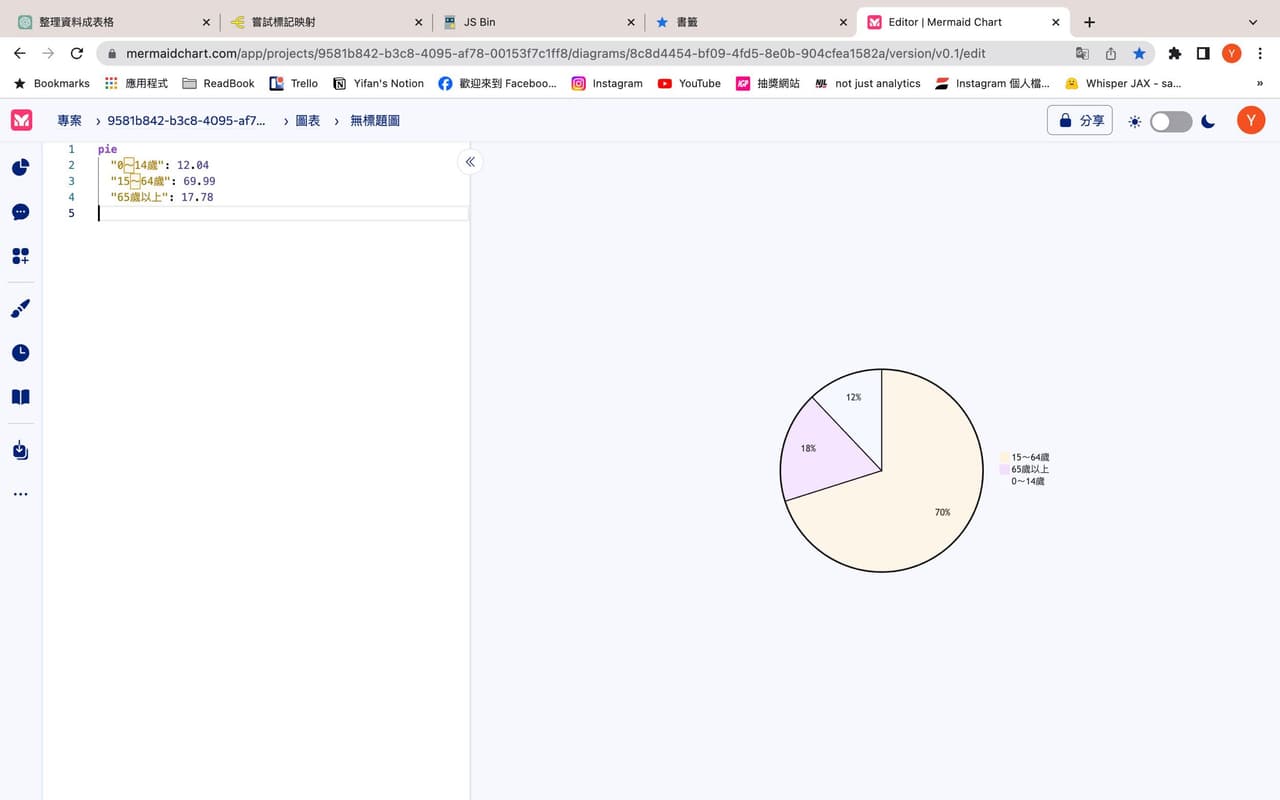Open Chrome profile Y avatar
The height and width of the screenshot is (800, 1280).
tap(1232, 54)
